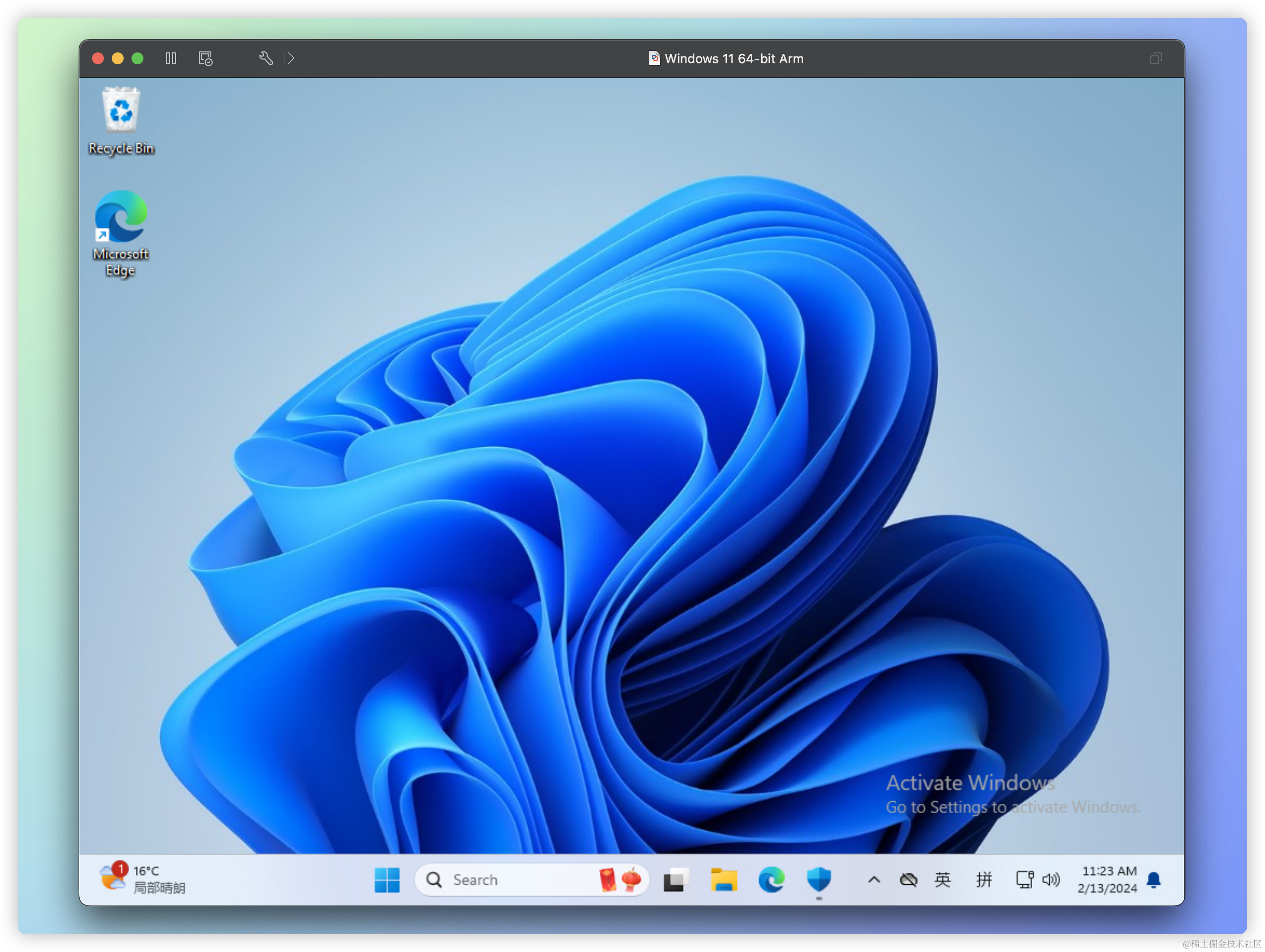This screenshot has width=1265, height=952.
Task: Open Windows Security shield app
Action: (x=818, y=879)
